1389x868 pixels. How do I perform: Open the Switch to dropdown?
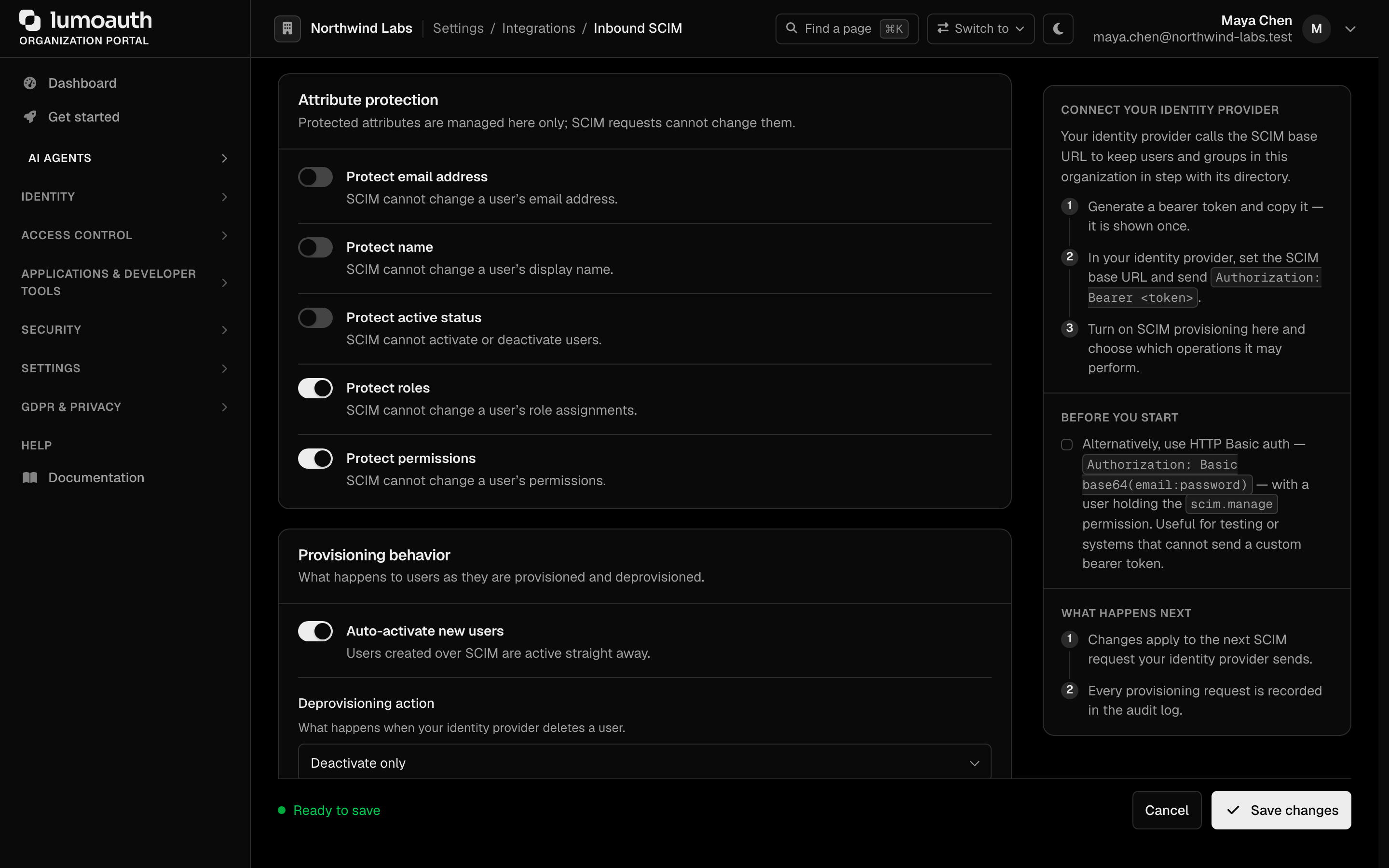(980, 29)
